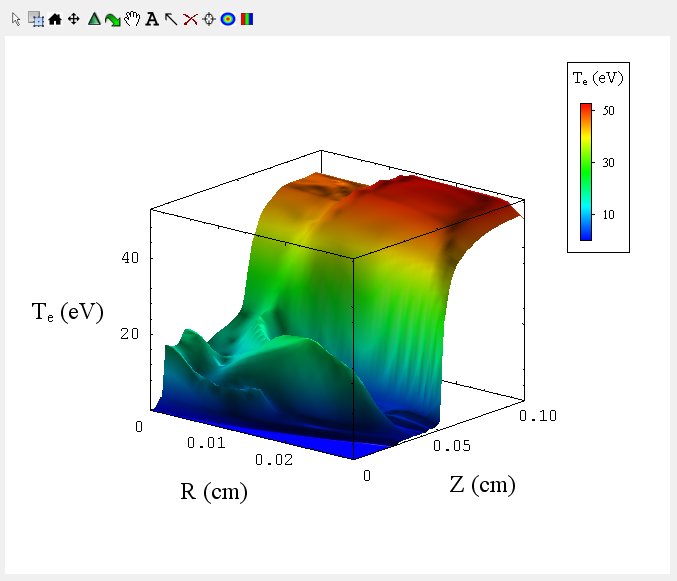This screenshot has height=581, width=677.
Task: Choose the four-way move tool
Action: [x=74, y=19]
